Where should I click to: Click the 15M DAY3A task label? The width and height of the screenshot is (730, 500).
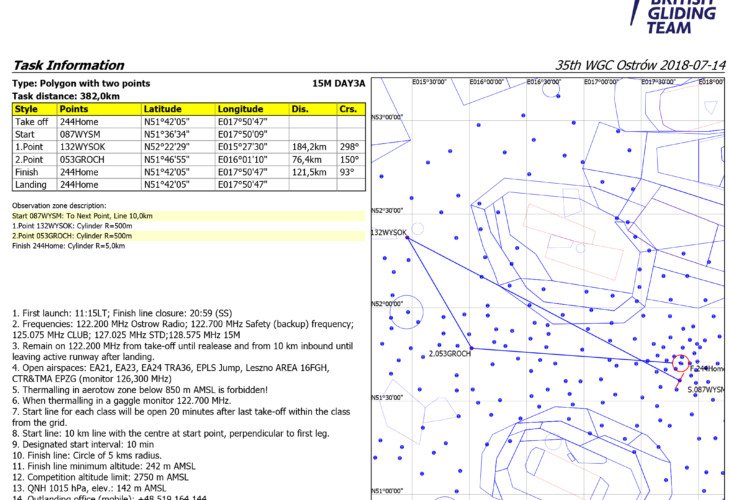[x=338, y=83]
